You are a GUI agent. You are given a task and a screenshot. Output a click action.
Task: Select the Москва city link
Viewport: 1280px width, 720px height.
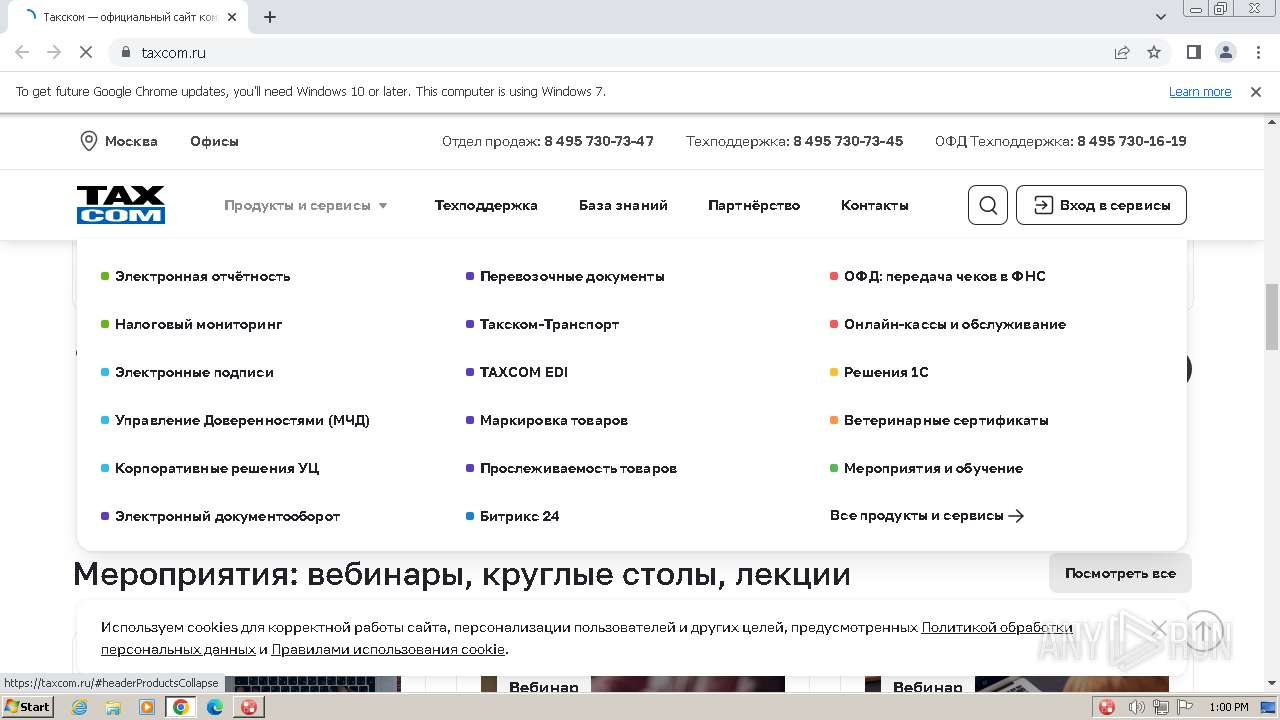[x=131, y=141]
